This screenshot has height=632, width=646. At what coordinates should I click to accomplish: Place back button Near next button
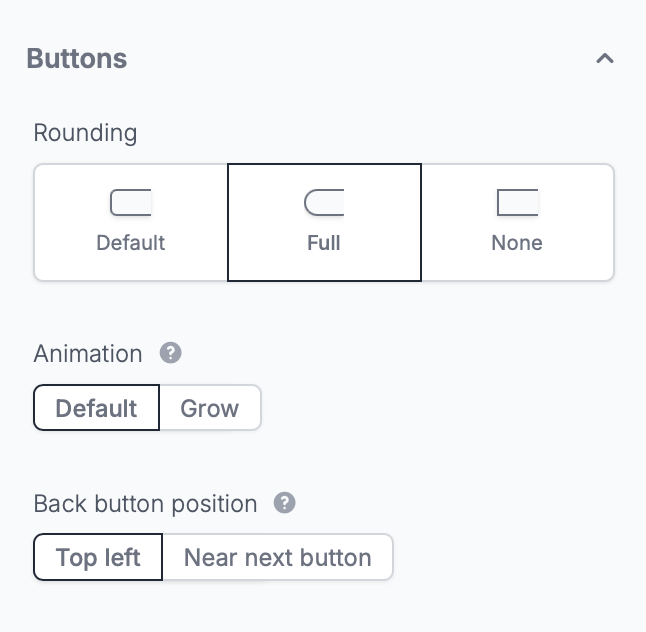coord(278,557)
